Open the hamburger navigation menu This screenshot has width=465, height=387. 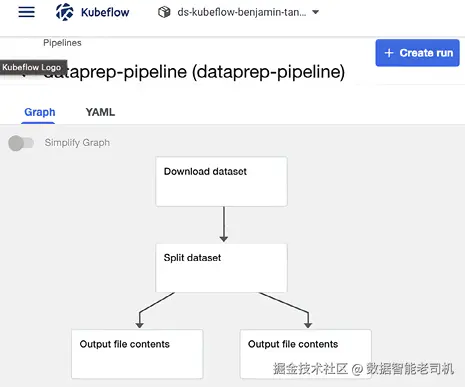(x=26, y=12)
